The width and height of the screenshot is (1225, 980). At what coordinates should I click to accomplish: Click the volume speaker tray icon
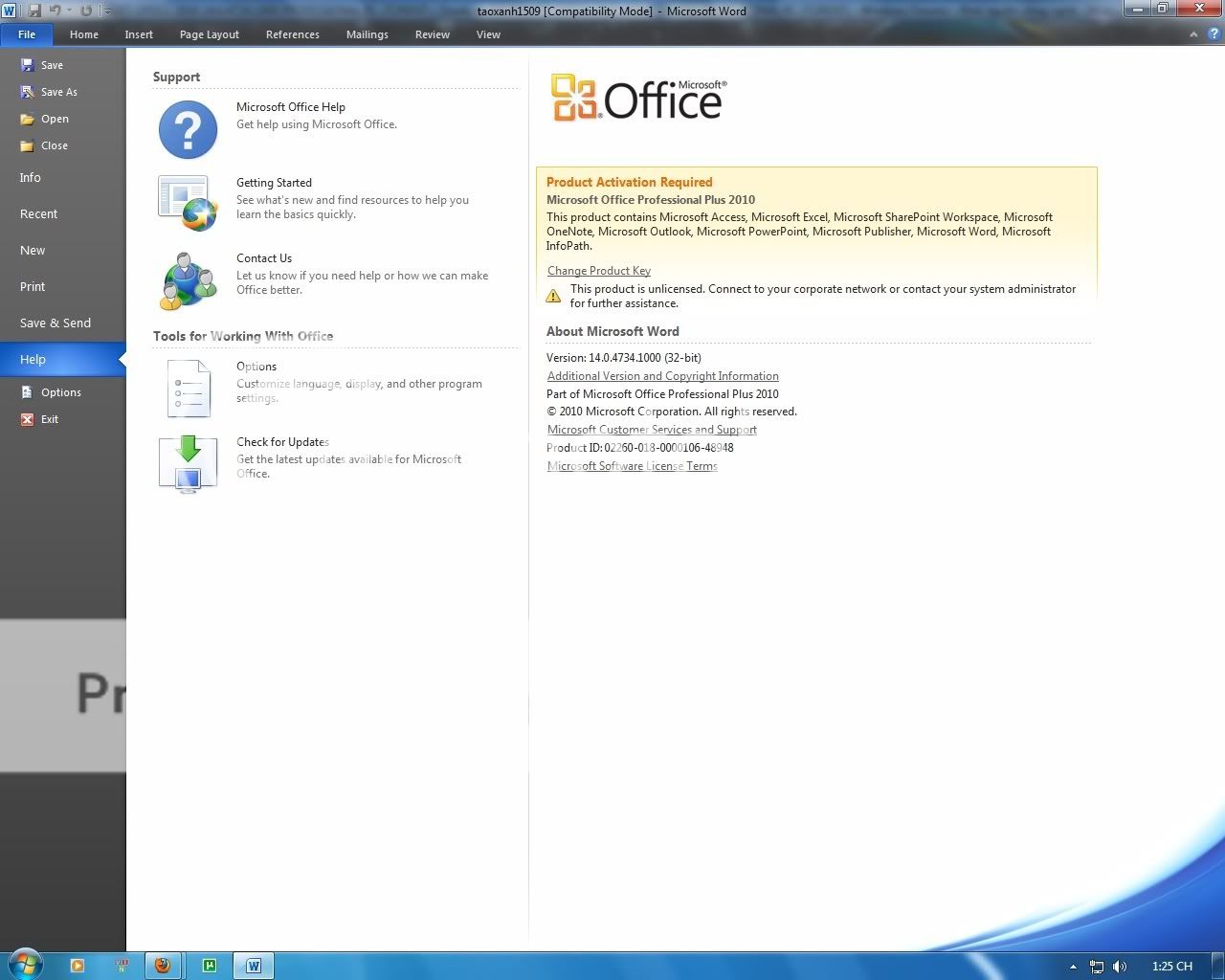(1119, 967)
